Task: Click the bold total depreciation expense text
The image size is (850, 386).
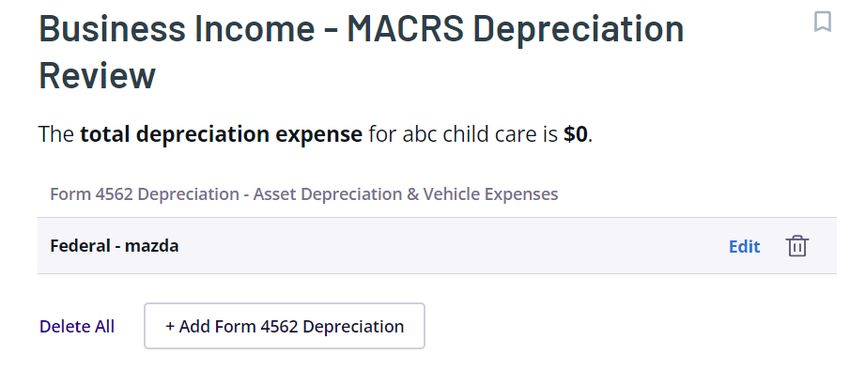Action: [221, 134]
